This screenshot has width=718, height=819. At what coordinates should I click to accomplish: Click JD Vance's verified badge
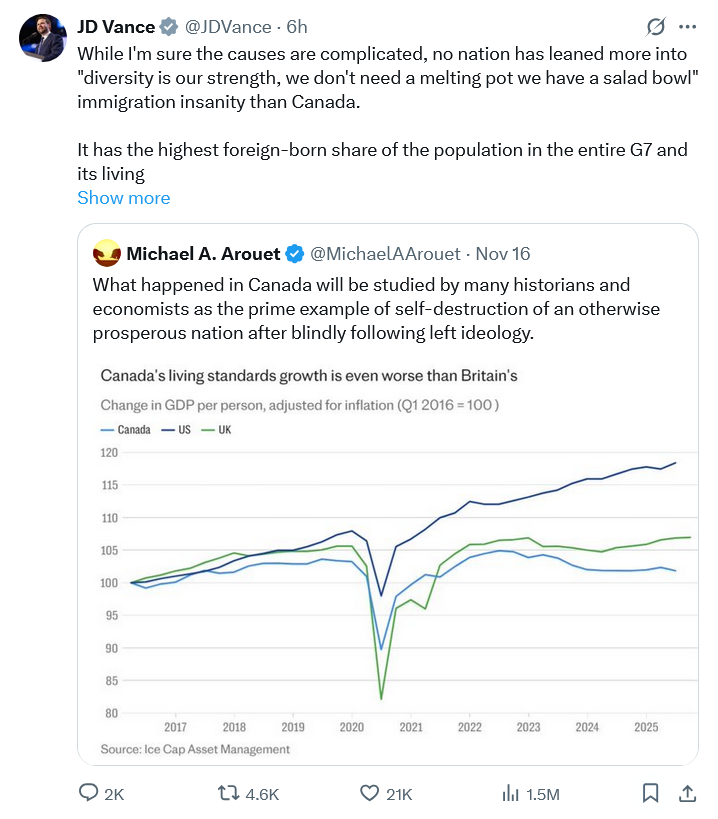tap(168, 27)
